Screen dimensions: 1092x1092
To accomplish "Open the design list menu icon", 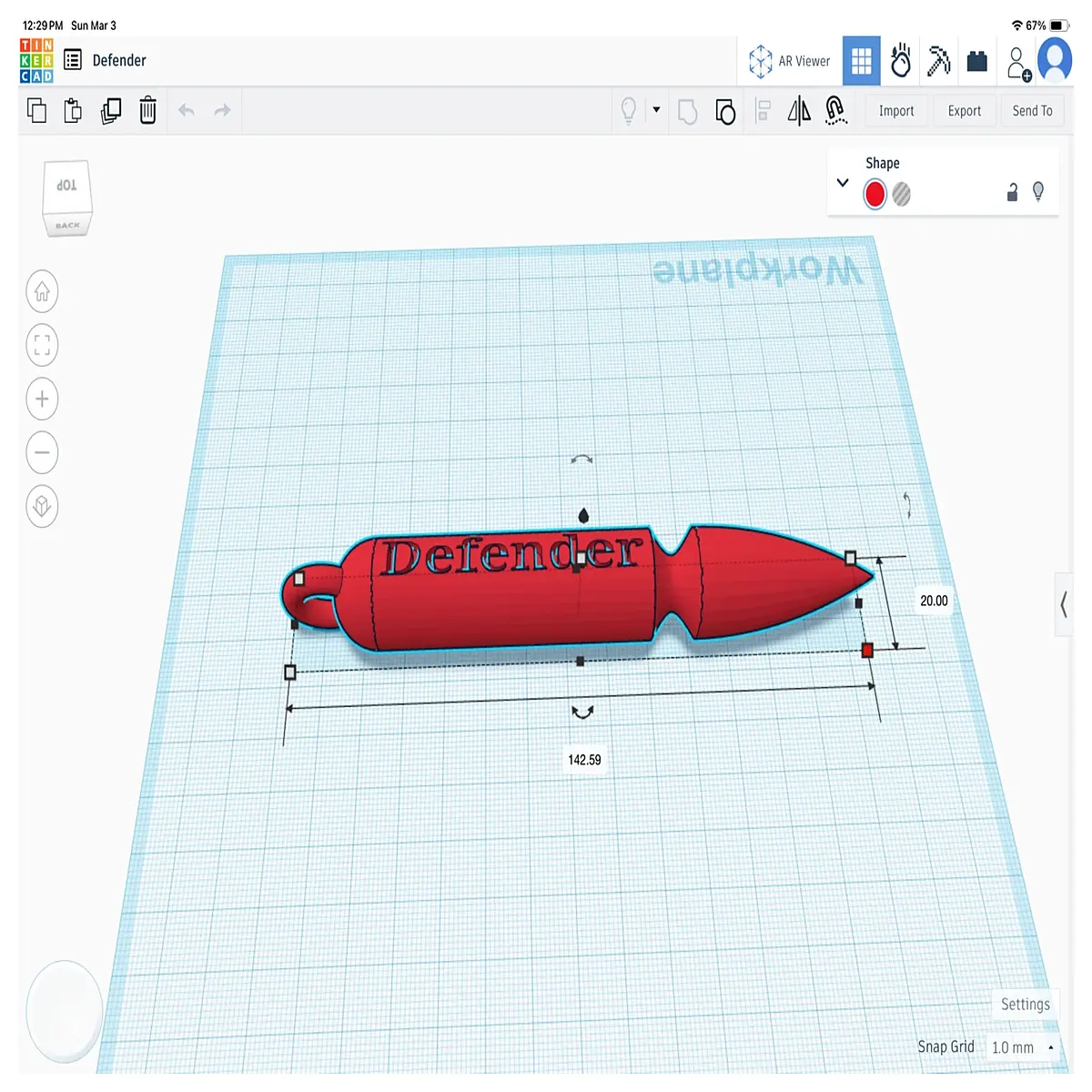I will pyautogui.click(x=73, y=60).
